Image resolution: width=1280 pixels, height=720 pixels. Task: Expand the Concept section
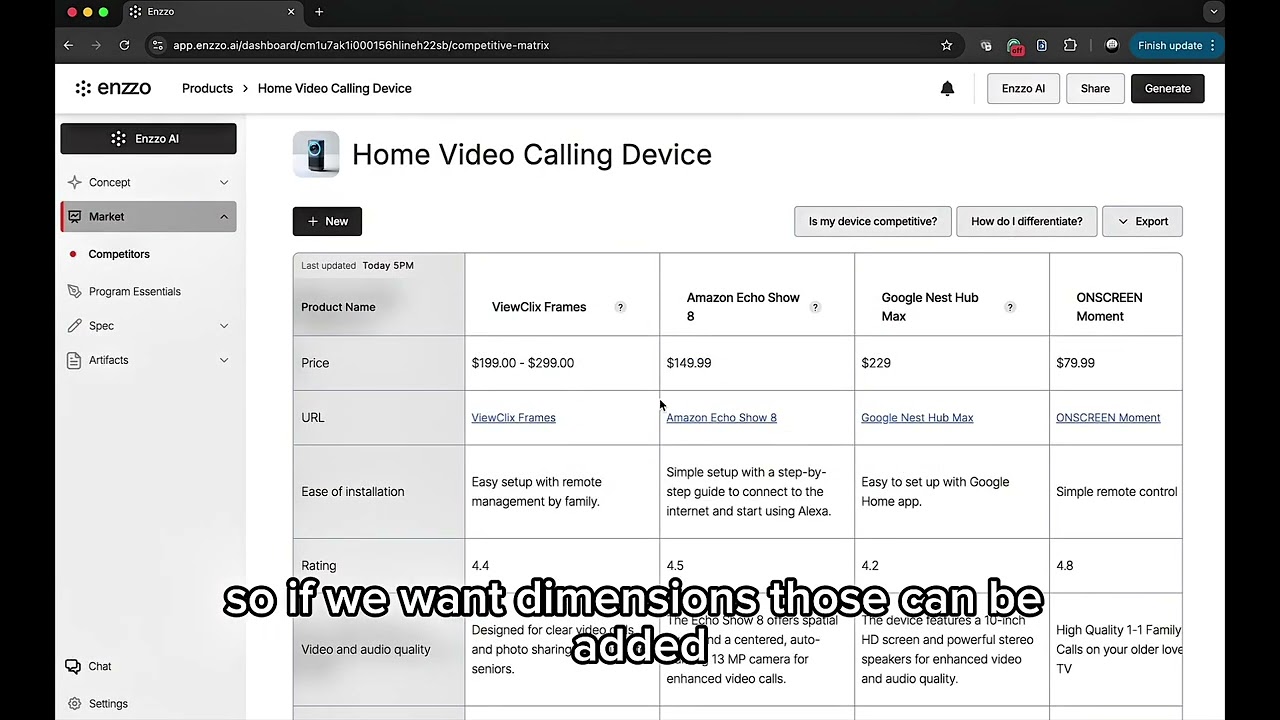coord(148,182)
